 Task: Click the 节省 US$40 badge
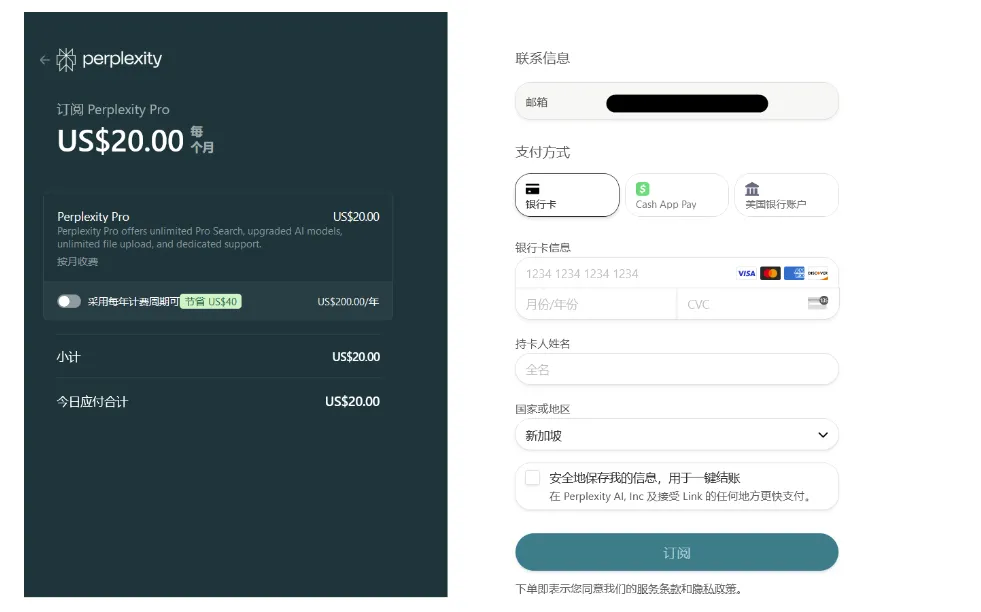click(x=211, y=302)
